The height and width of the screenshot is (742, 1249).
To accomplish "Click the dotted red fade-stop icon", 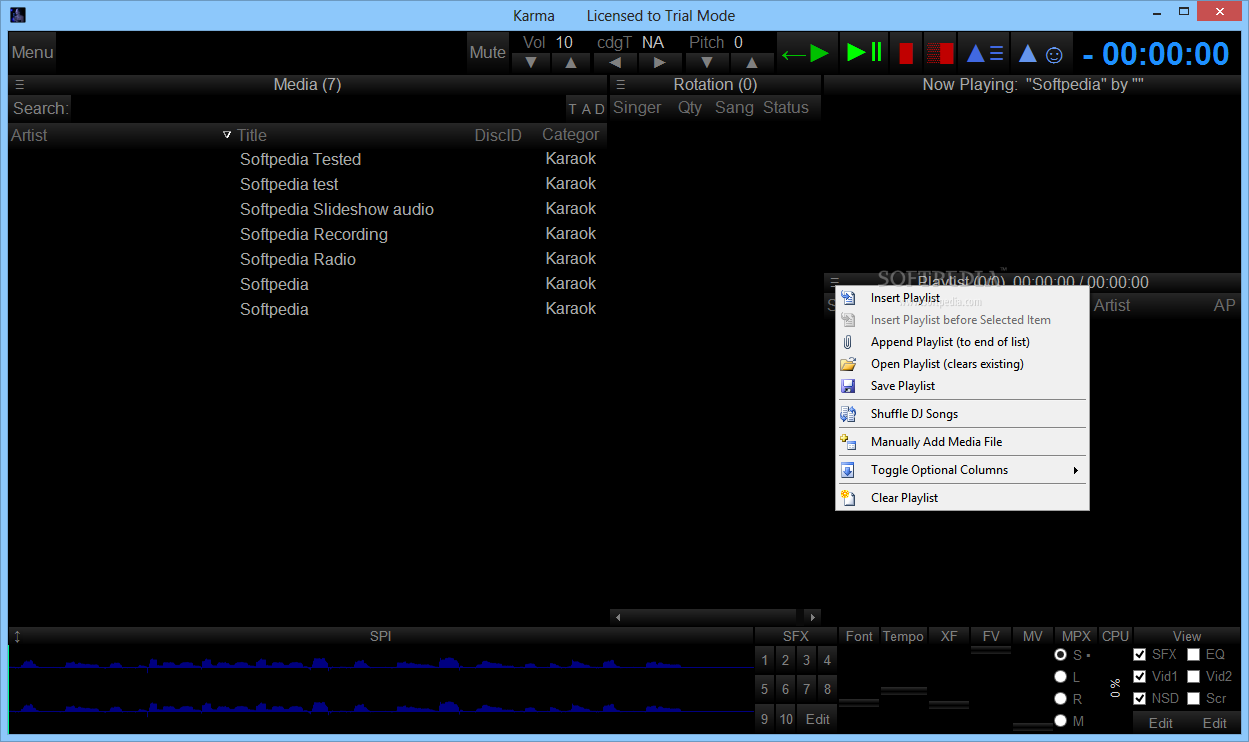I will pos(939,53).
